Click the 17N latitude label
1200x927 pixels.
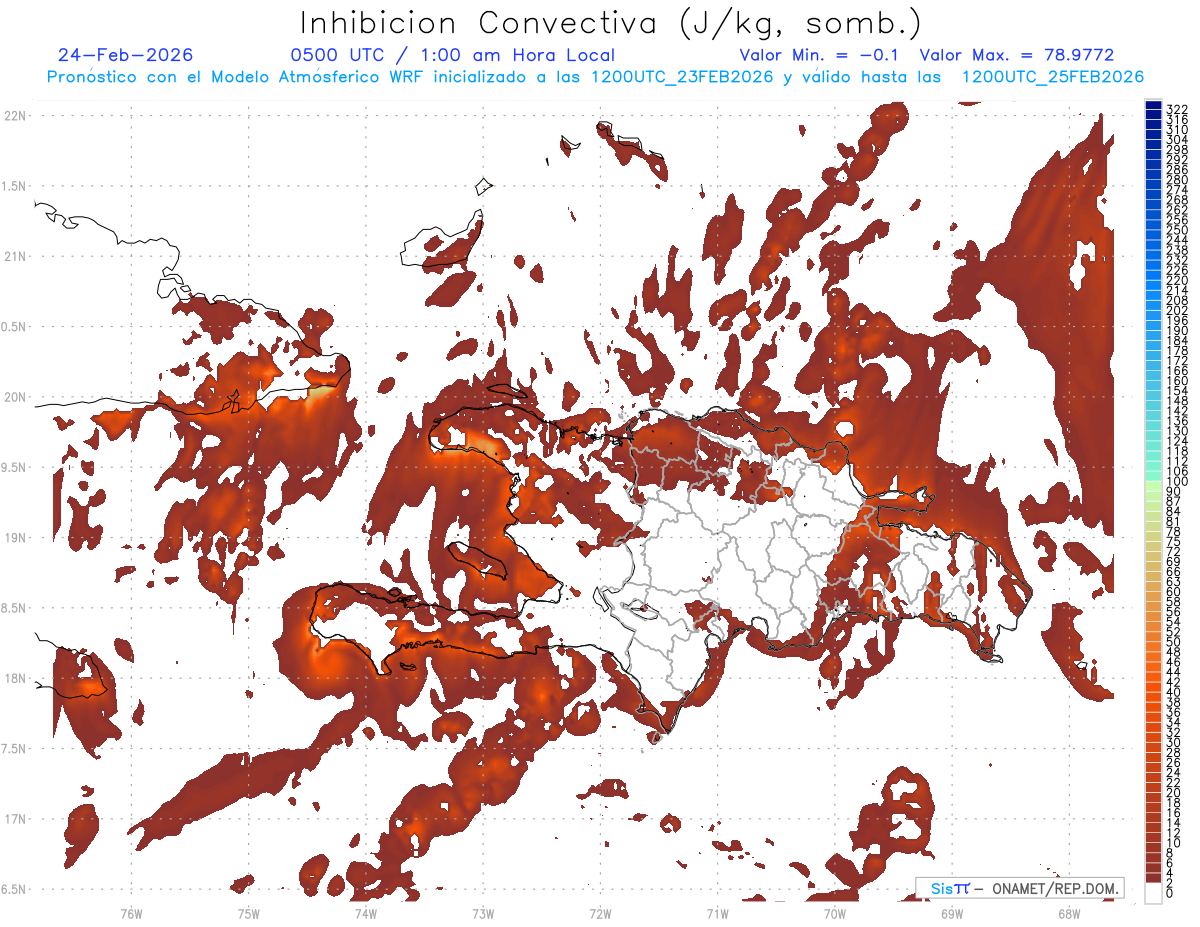14,819
